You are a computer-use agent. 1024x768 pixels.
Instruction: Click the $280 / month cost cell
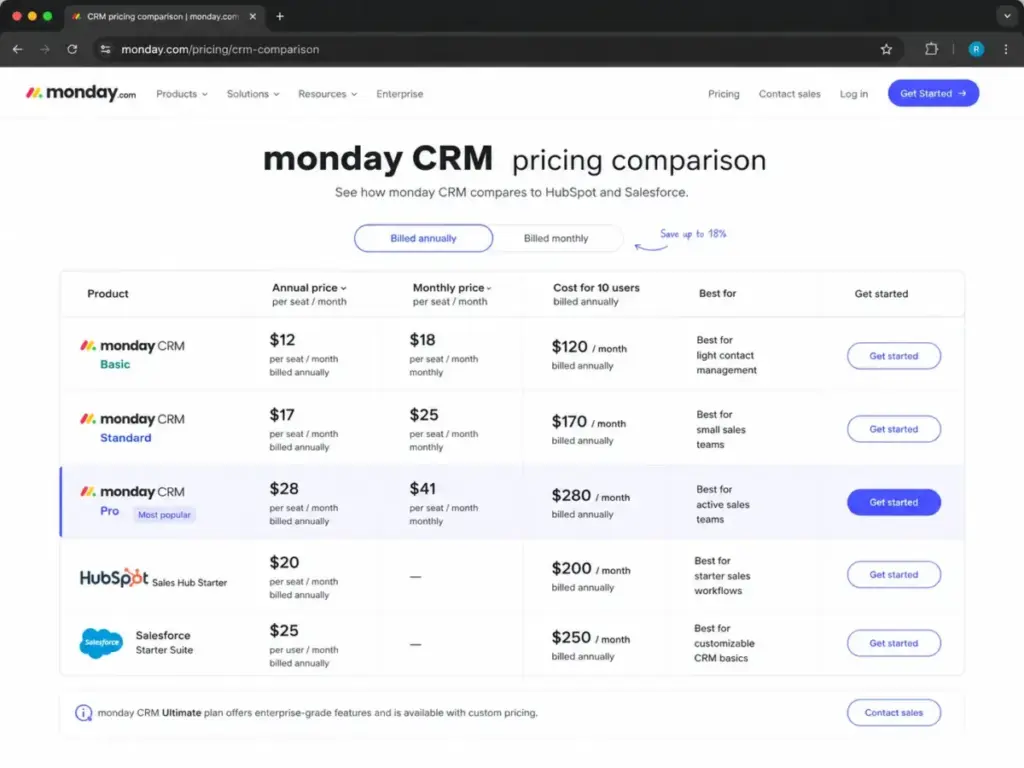pyautogui.click(x=590, y=504)
